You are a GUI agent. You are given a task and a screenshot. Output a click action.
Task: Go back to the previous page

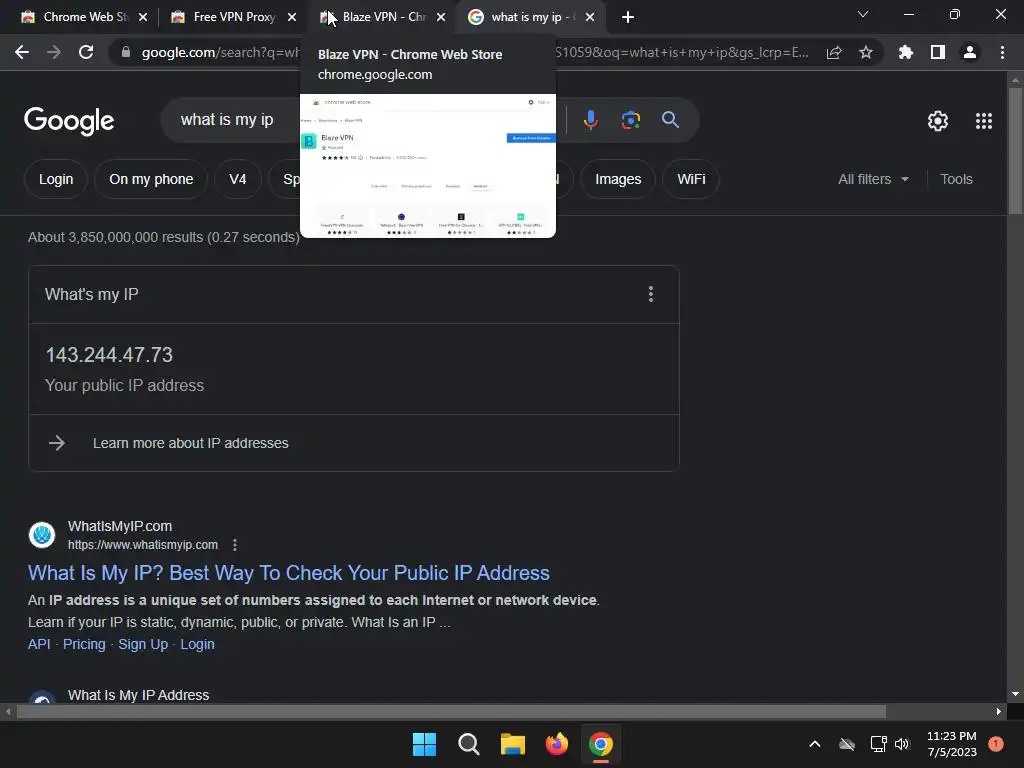[22, 52]
